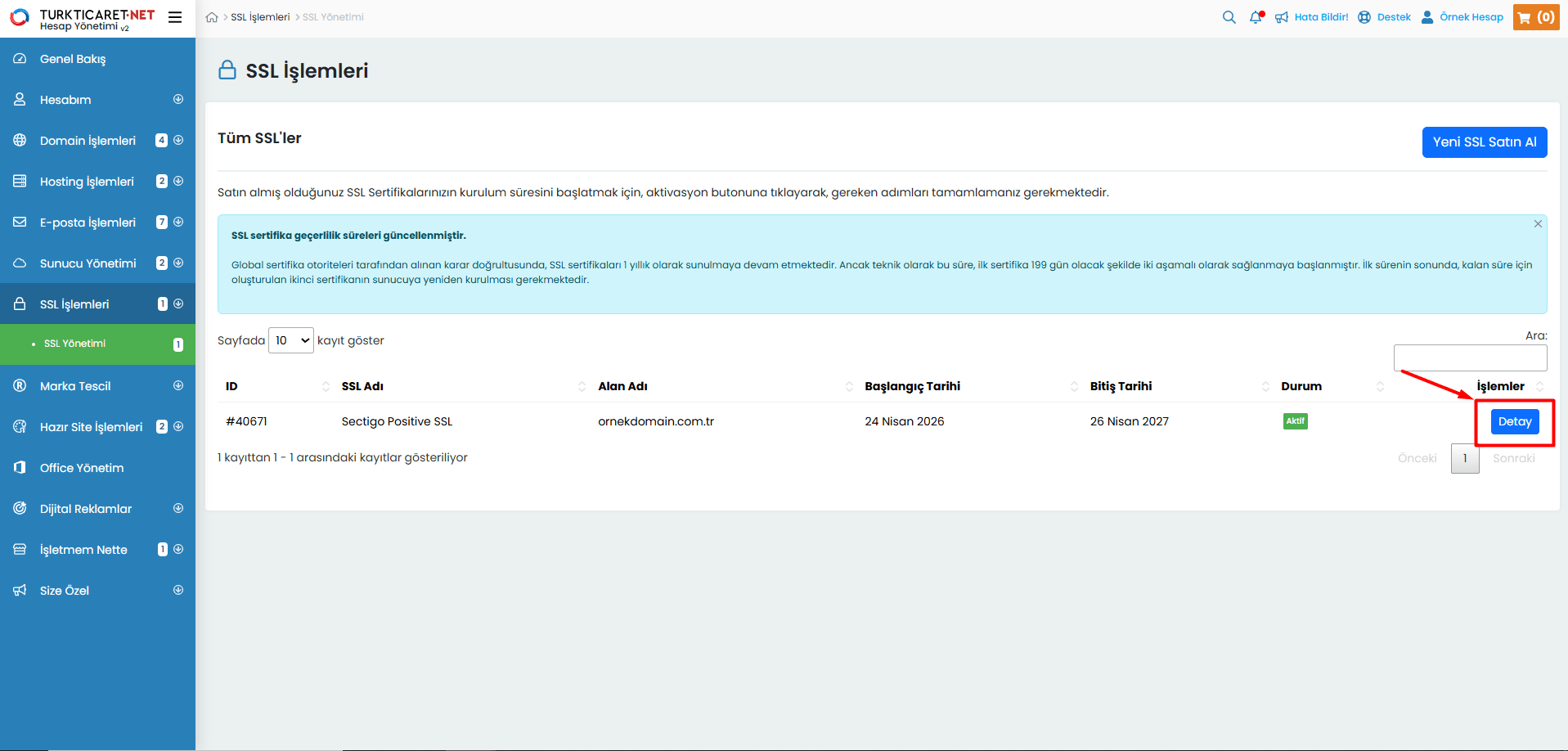Click Yeni SSL Satın Al button
Image resolution: width=1568 pixels, height=751 pixels.
[x=1485, y=142]
